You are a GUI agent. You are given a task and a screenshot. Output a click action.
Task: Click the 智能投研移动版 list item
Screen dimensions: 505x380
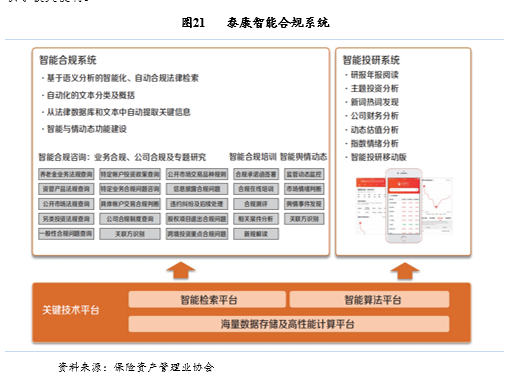[x=376, y=157]
